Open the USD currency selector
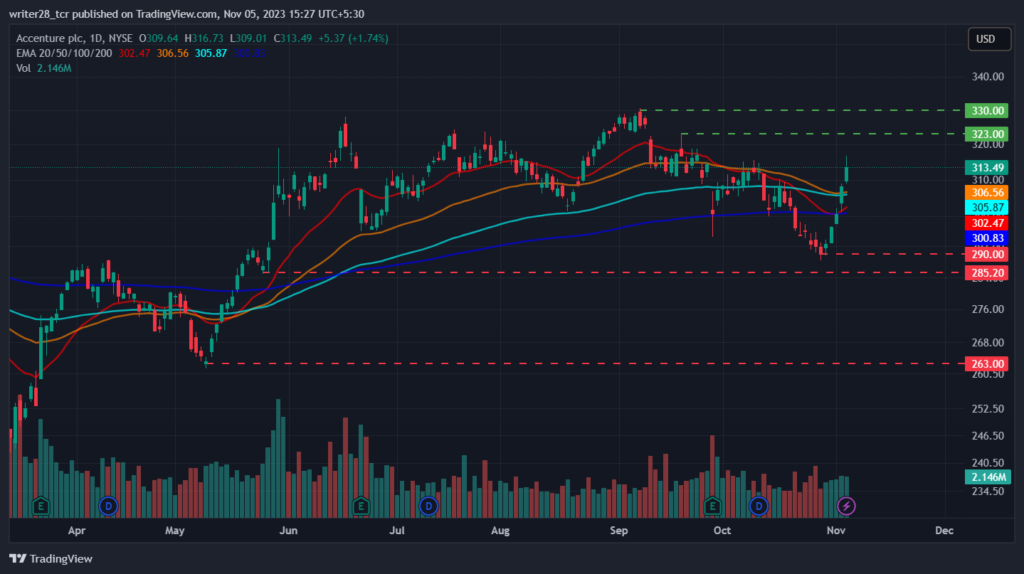The height and width of the screenshot is (574, 1024). point(989,39)
